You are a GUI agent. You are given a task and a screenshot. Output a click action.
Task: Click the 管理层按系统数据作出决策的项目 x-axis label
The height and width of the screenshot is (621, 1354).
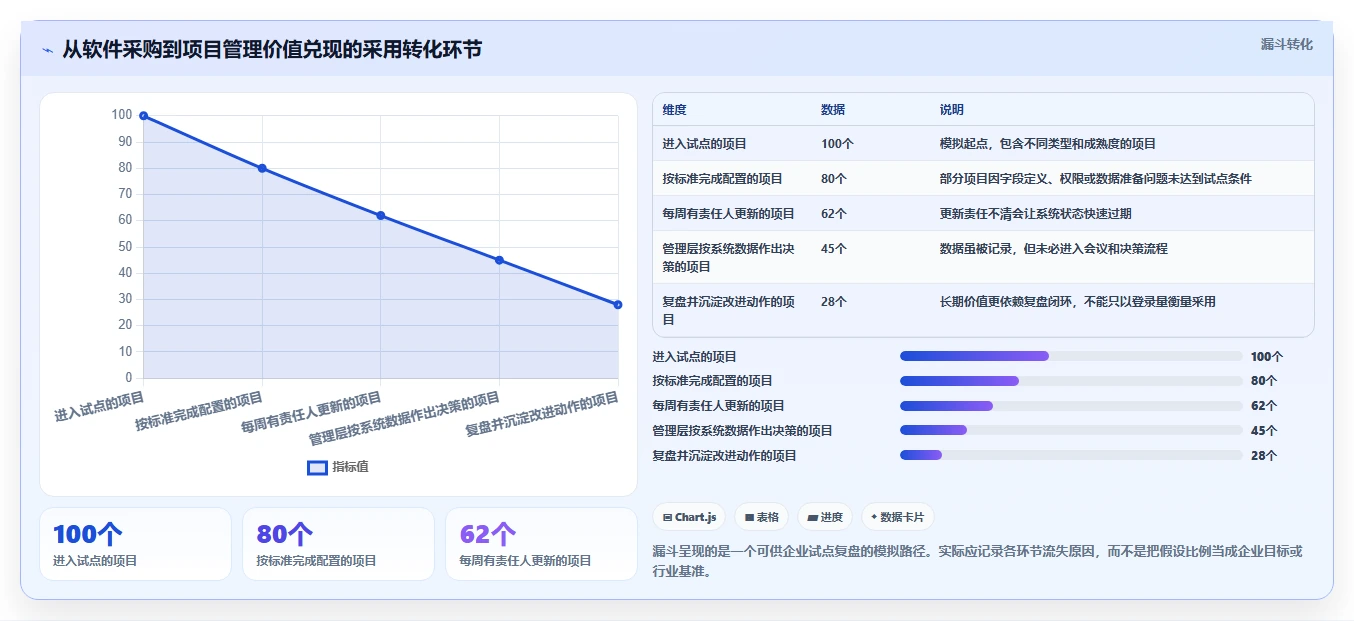coord(404,419)
